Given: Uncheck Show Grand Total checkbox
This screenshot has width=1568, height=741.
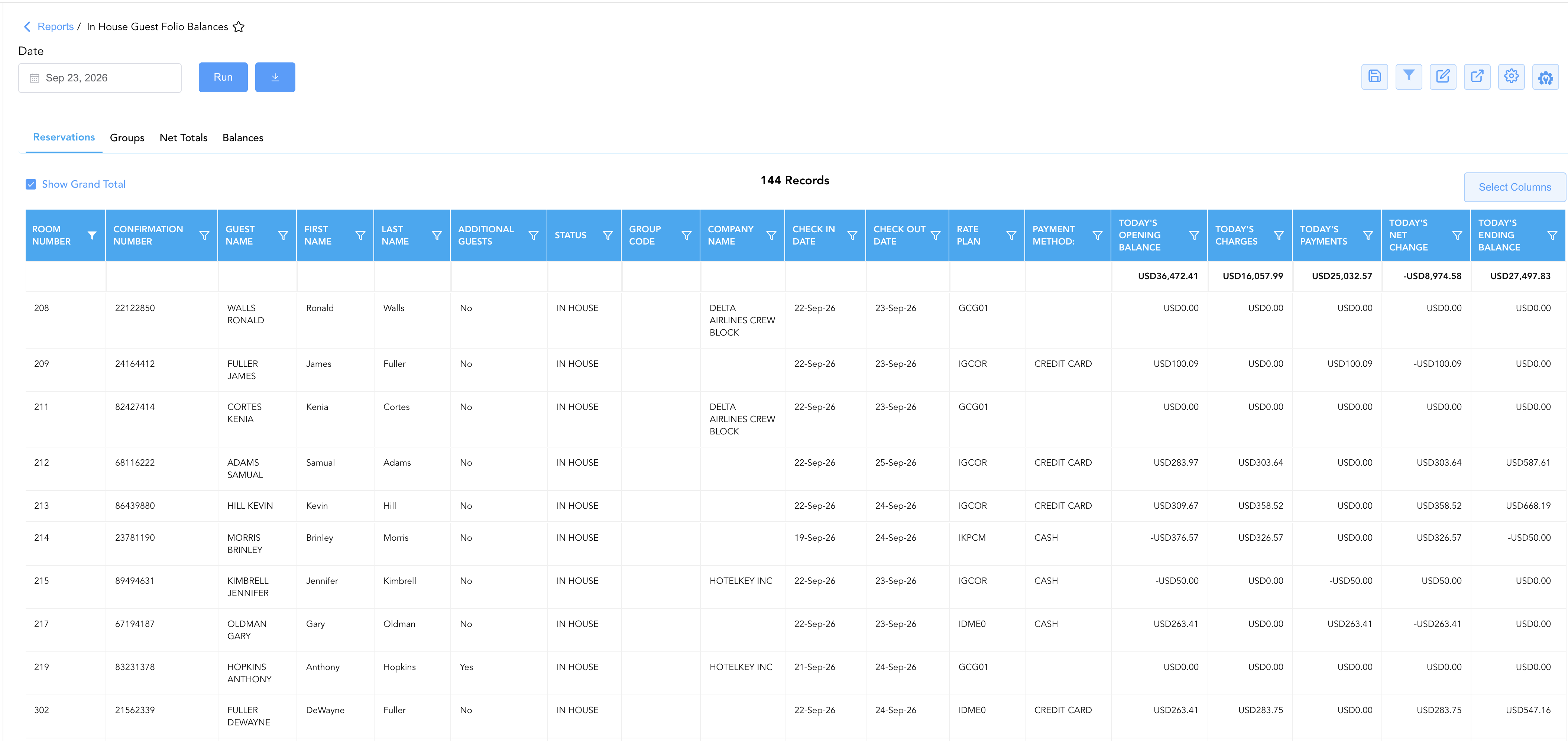Looking at the screenshot, I should (31, 184).
